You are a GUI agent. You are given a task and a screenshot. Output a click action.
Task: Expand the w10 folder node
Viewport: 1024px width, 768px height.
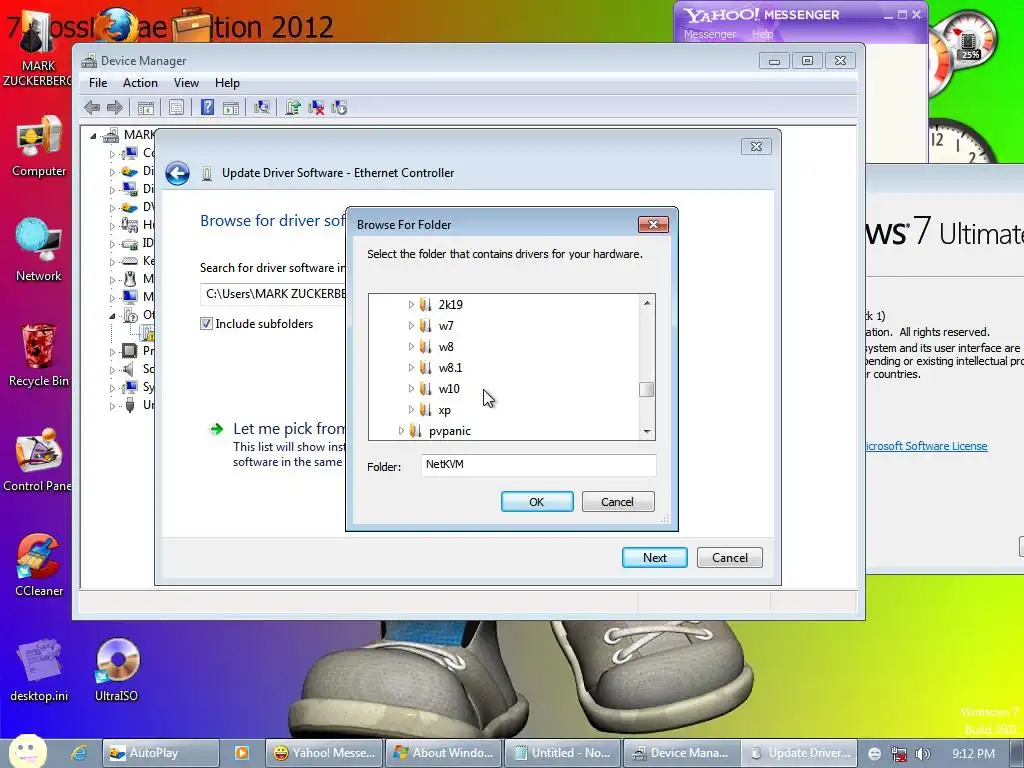pyautogui.click(x=411, y=389)
